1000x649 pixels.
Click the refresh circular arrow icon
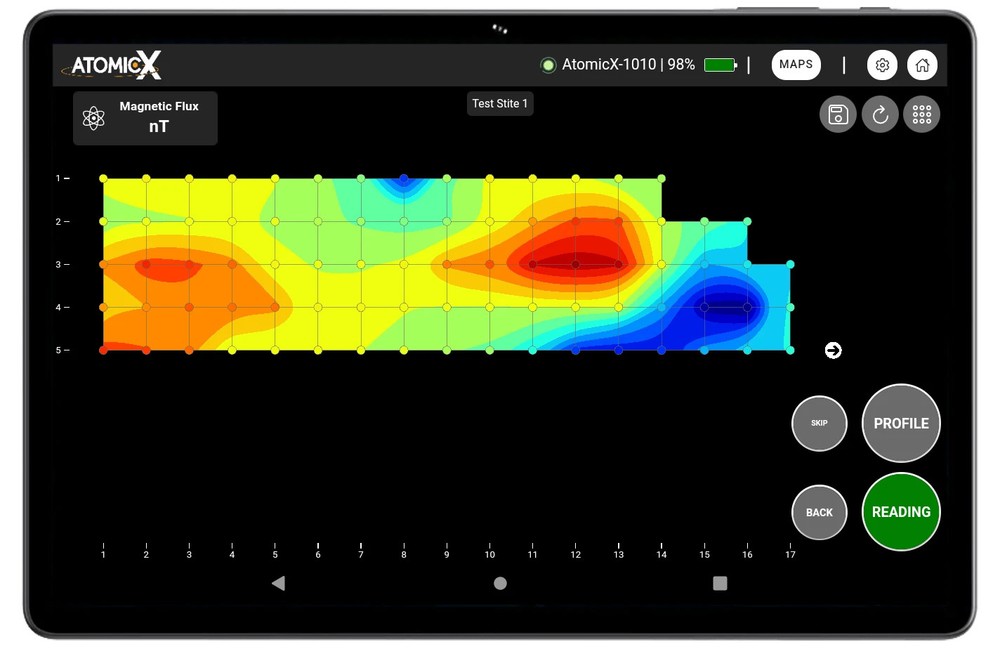[880, 115]
